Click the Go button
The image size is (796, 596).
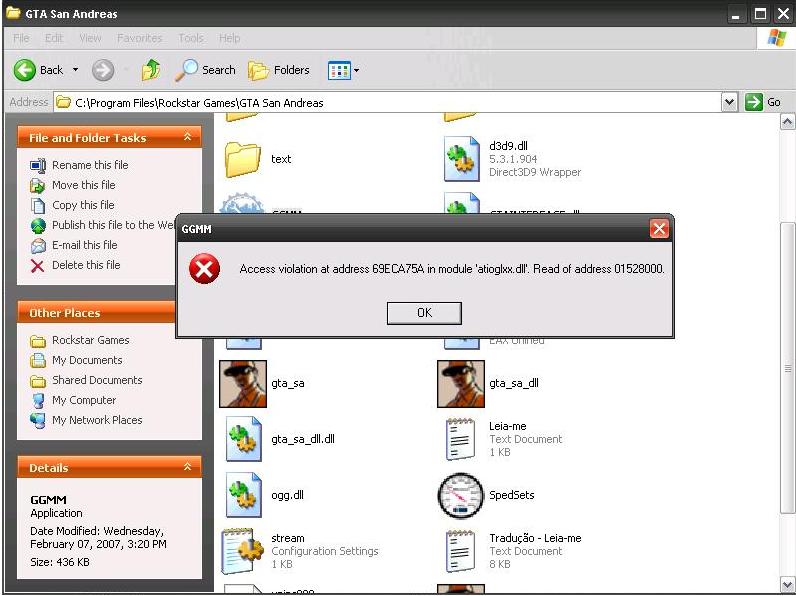pyautogui.click(x=763, y=102)
